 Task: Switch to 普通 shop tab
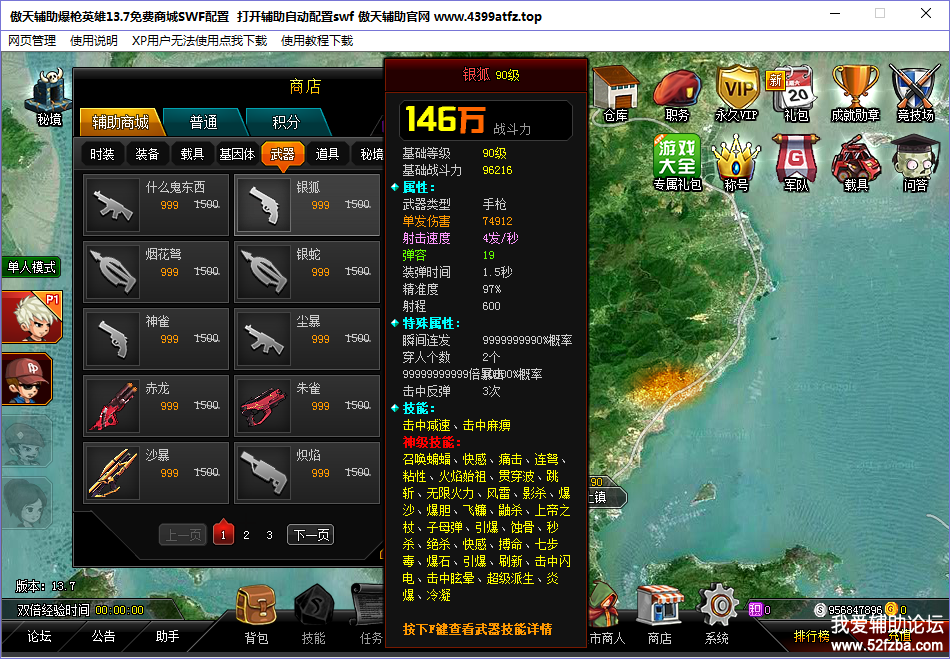[204, 122]
